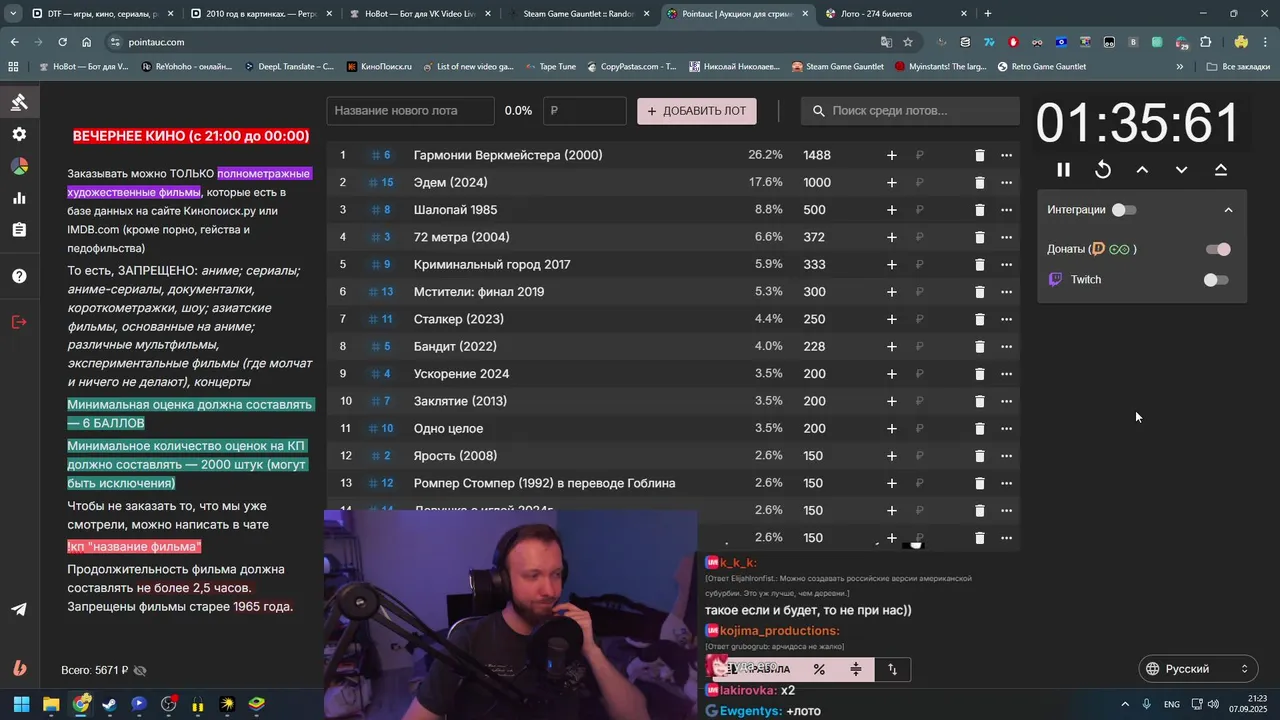Open the Extensions puzzle icon
The width and height of the screenshot is (1280, 720).
tap(1206, 42)
